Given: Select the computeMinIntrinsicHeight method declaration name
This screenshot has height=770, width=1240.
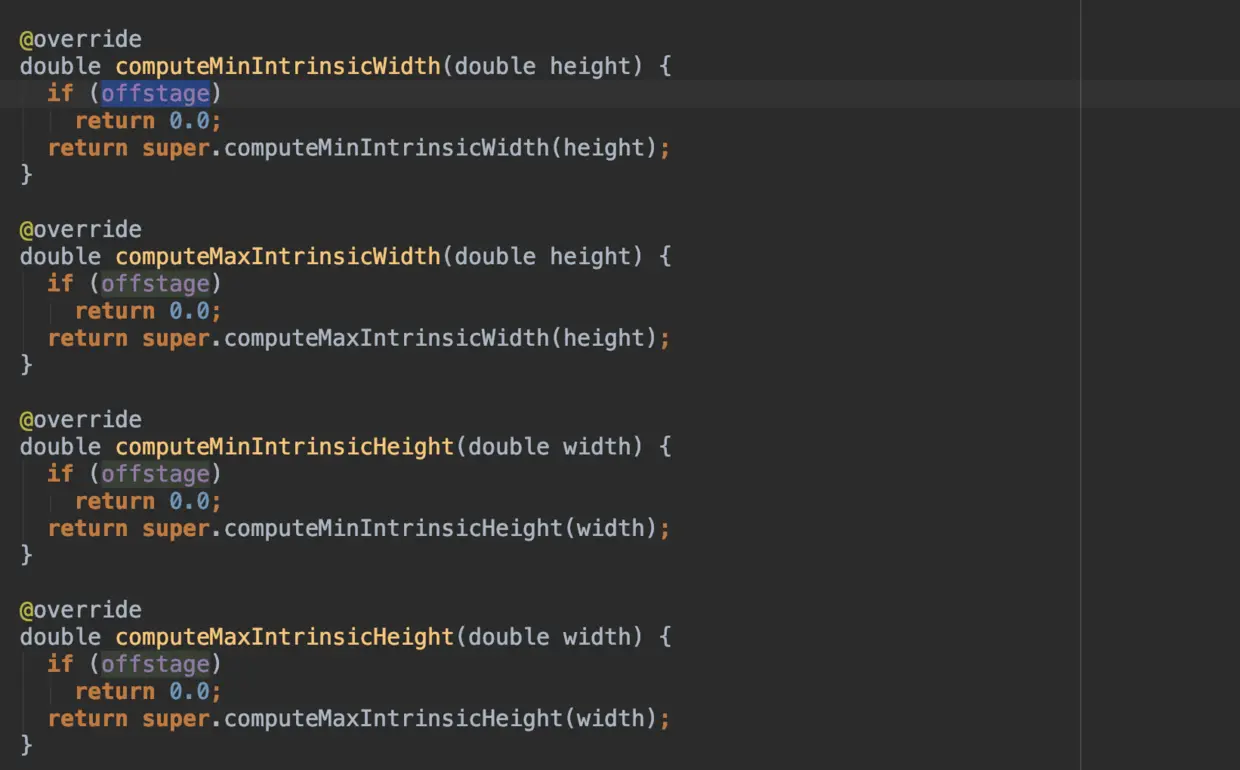Looking at the screenshot, I should coord(285,447).
